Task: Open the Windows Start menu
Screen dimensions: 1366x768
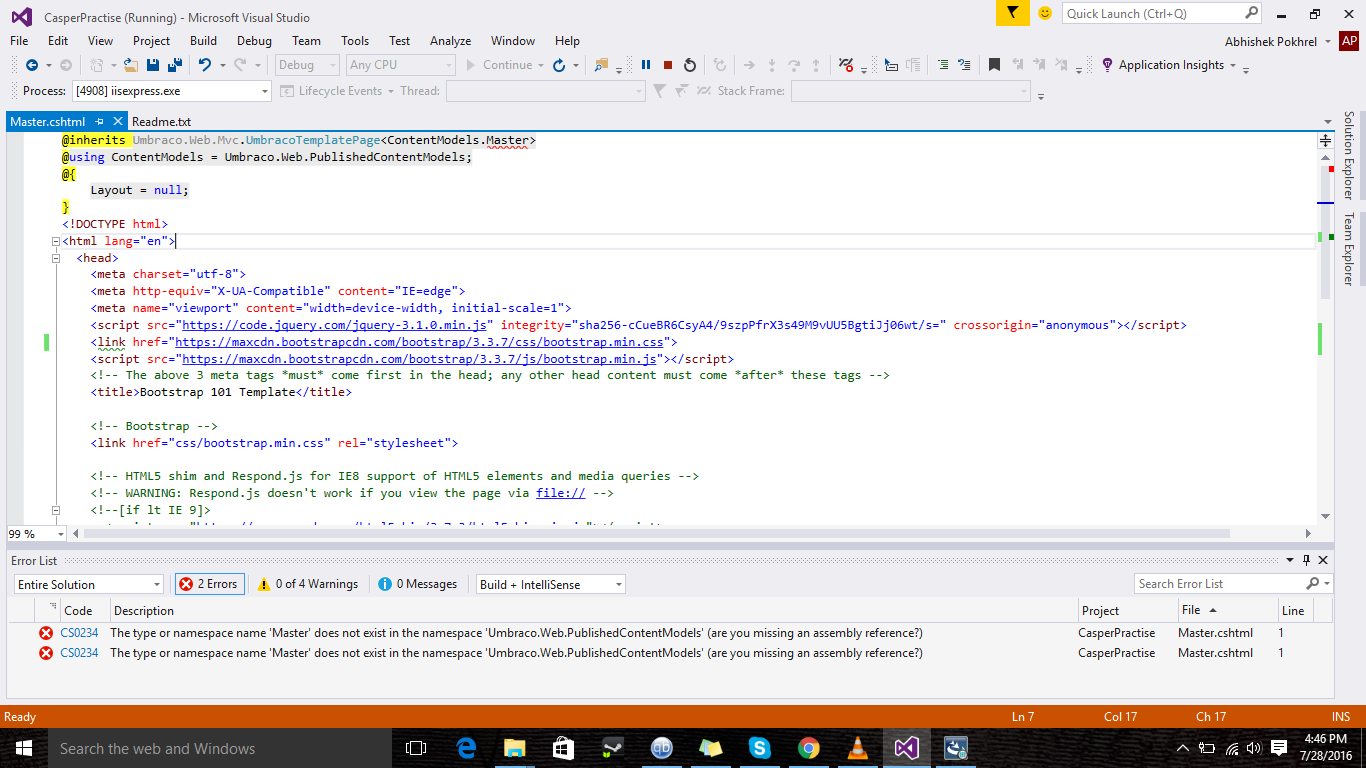Action: click(x=23, y=748)
